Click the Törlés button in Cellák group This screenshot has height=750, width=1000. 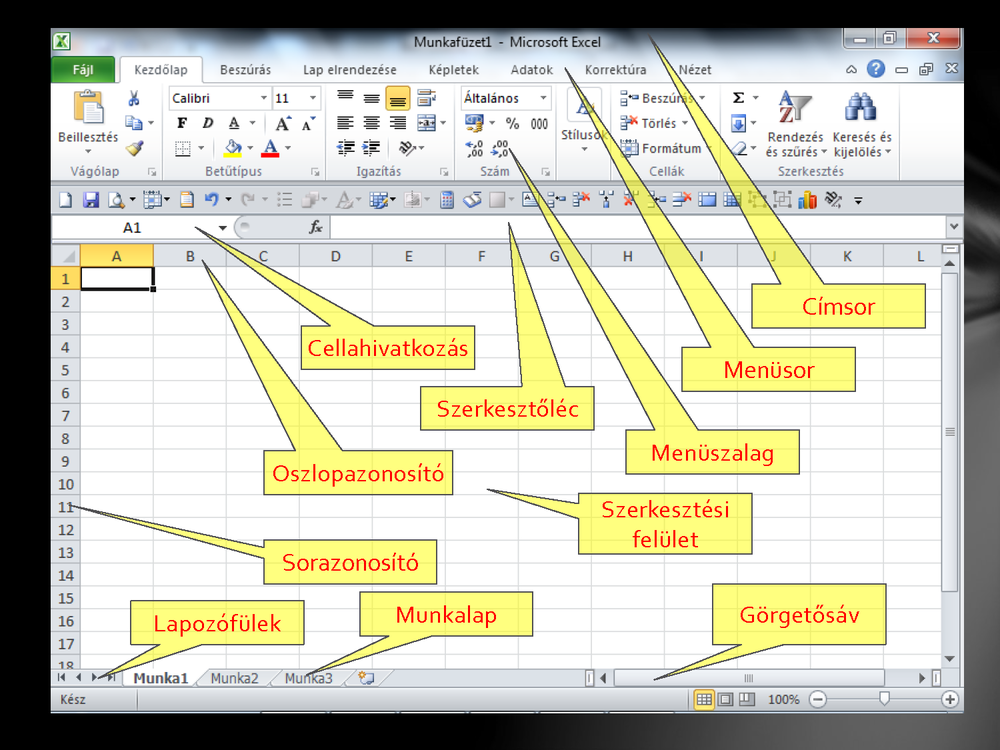(x=654, y=123)
